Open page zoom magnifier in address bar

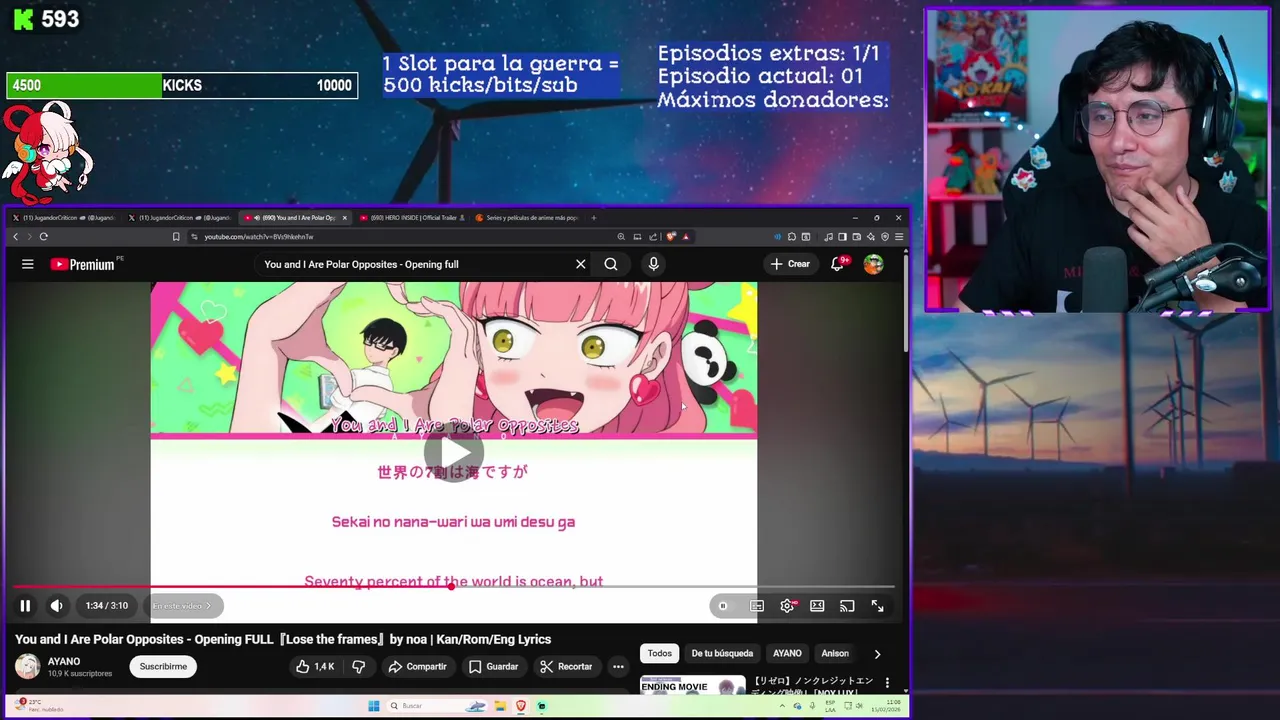tap(621, 237)
